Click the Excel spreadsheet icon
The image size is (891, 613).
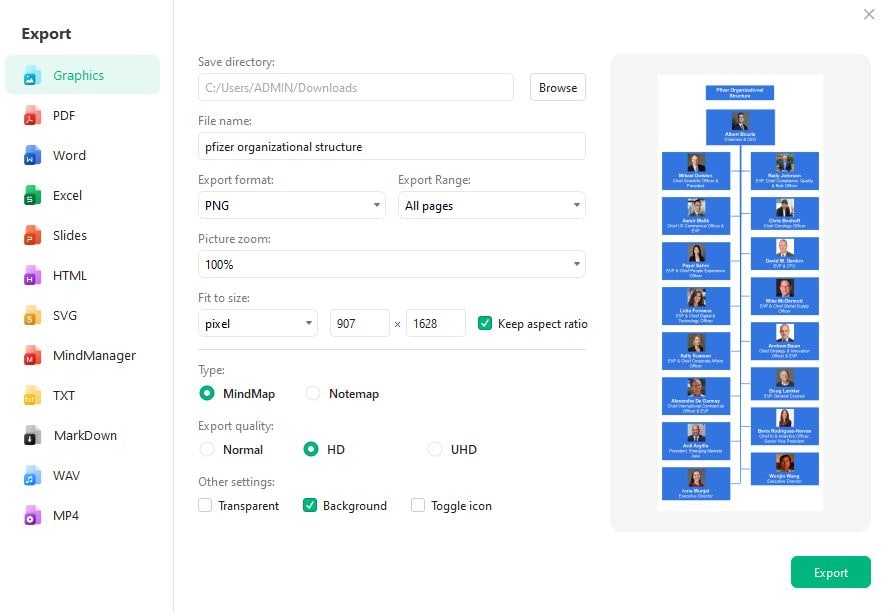(32, 195)
